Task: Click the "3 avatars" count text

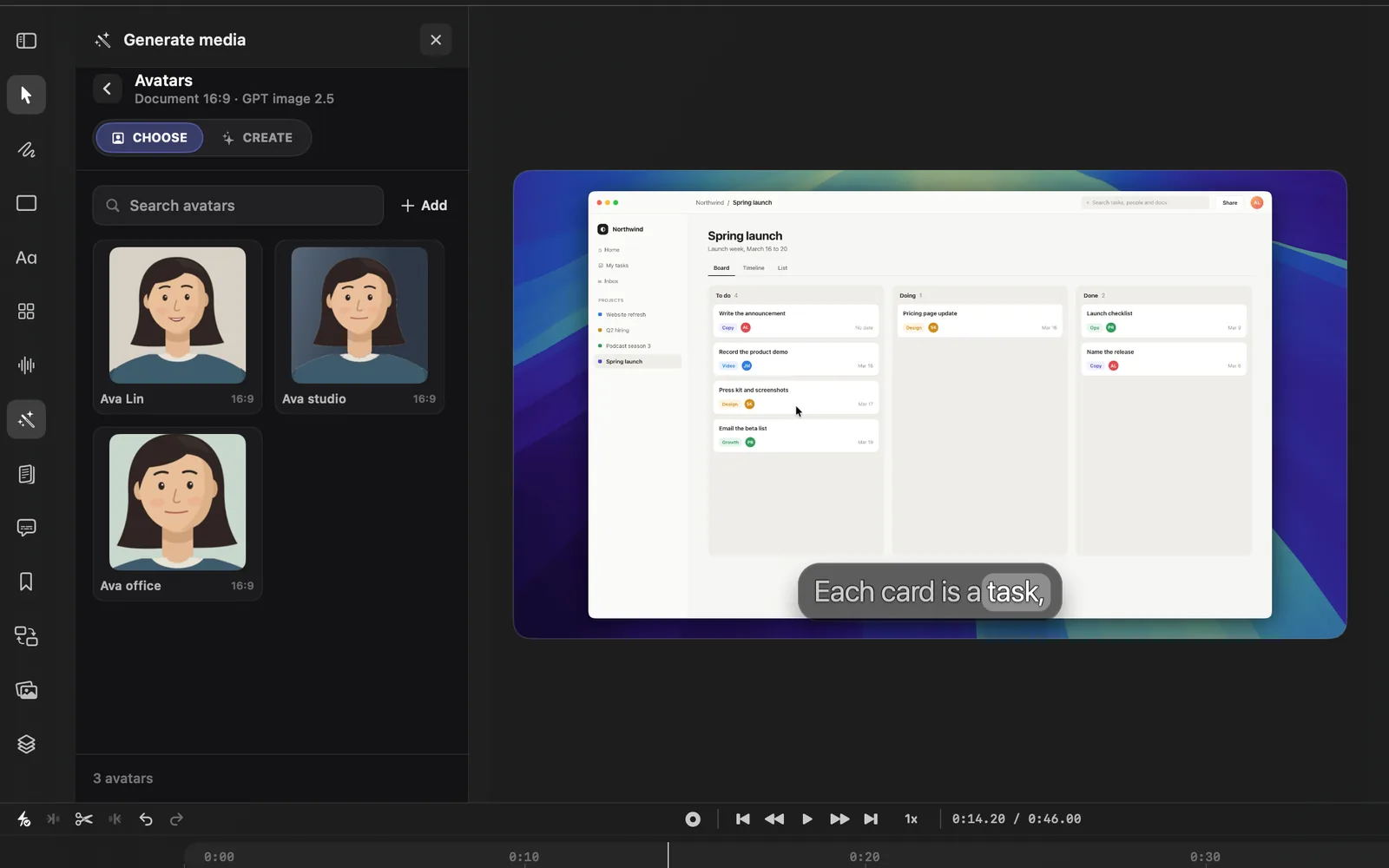Action: [123, 779]
